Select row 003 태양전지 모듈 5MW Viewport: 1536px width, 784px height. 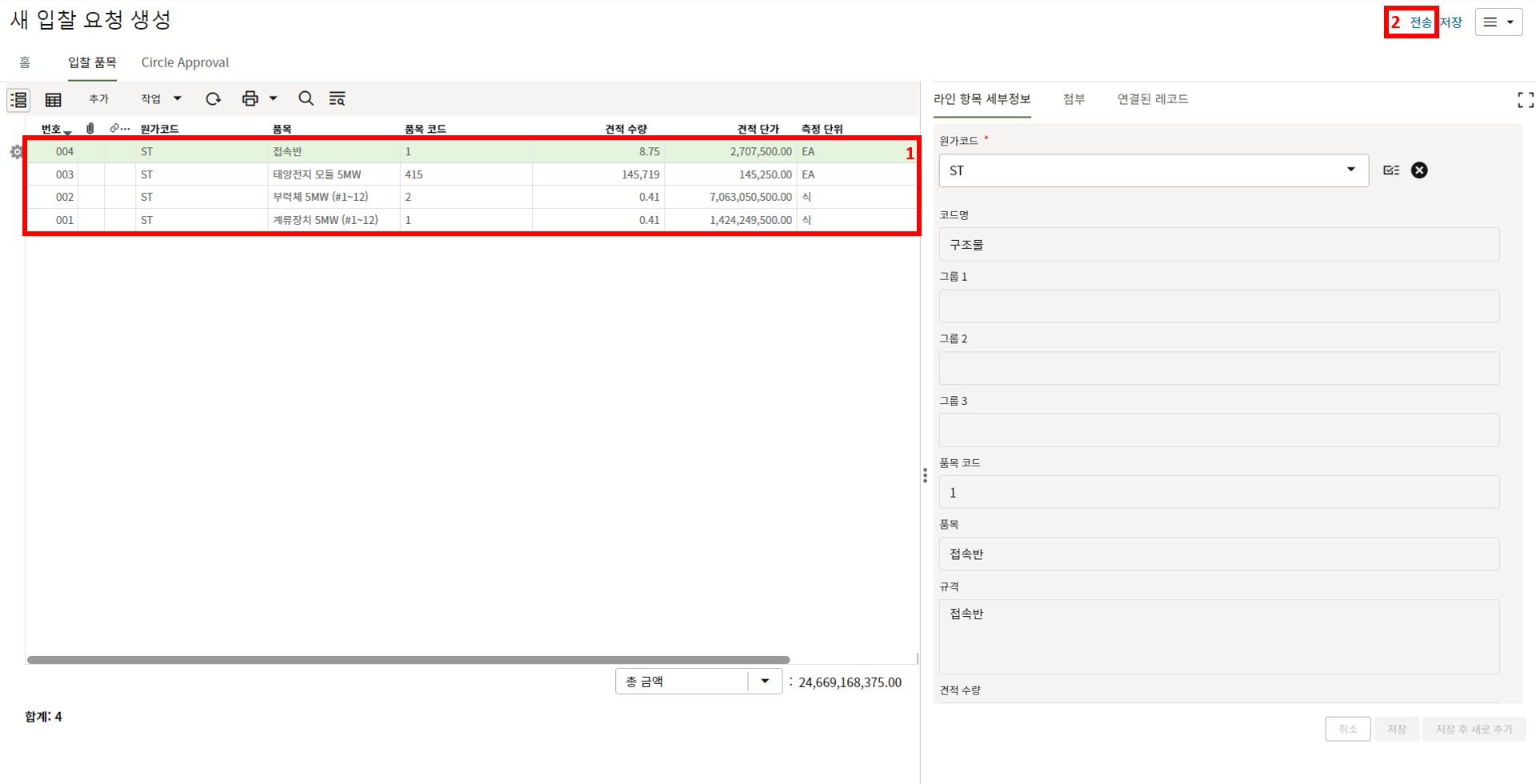[317, 174]
